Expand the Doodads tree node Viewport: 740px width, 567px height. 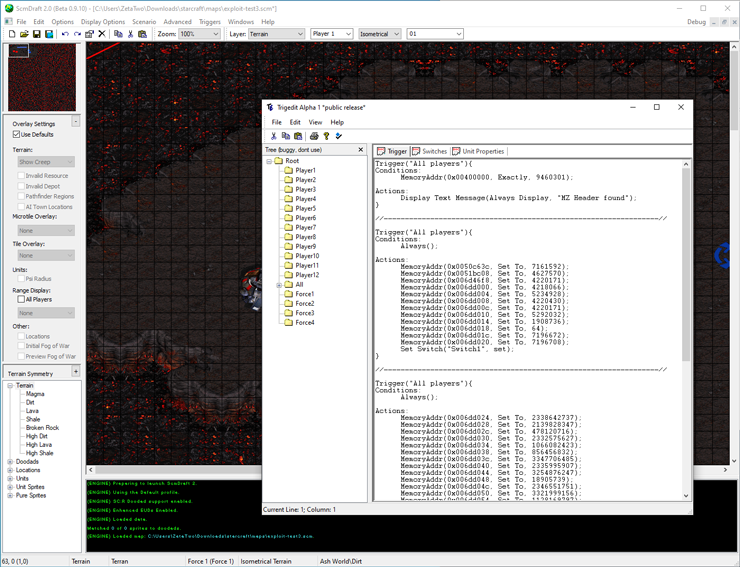[10, 461]
